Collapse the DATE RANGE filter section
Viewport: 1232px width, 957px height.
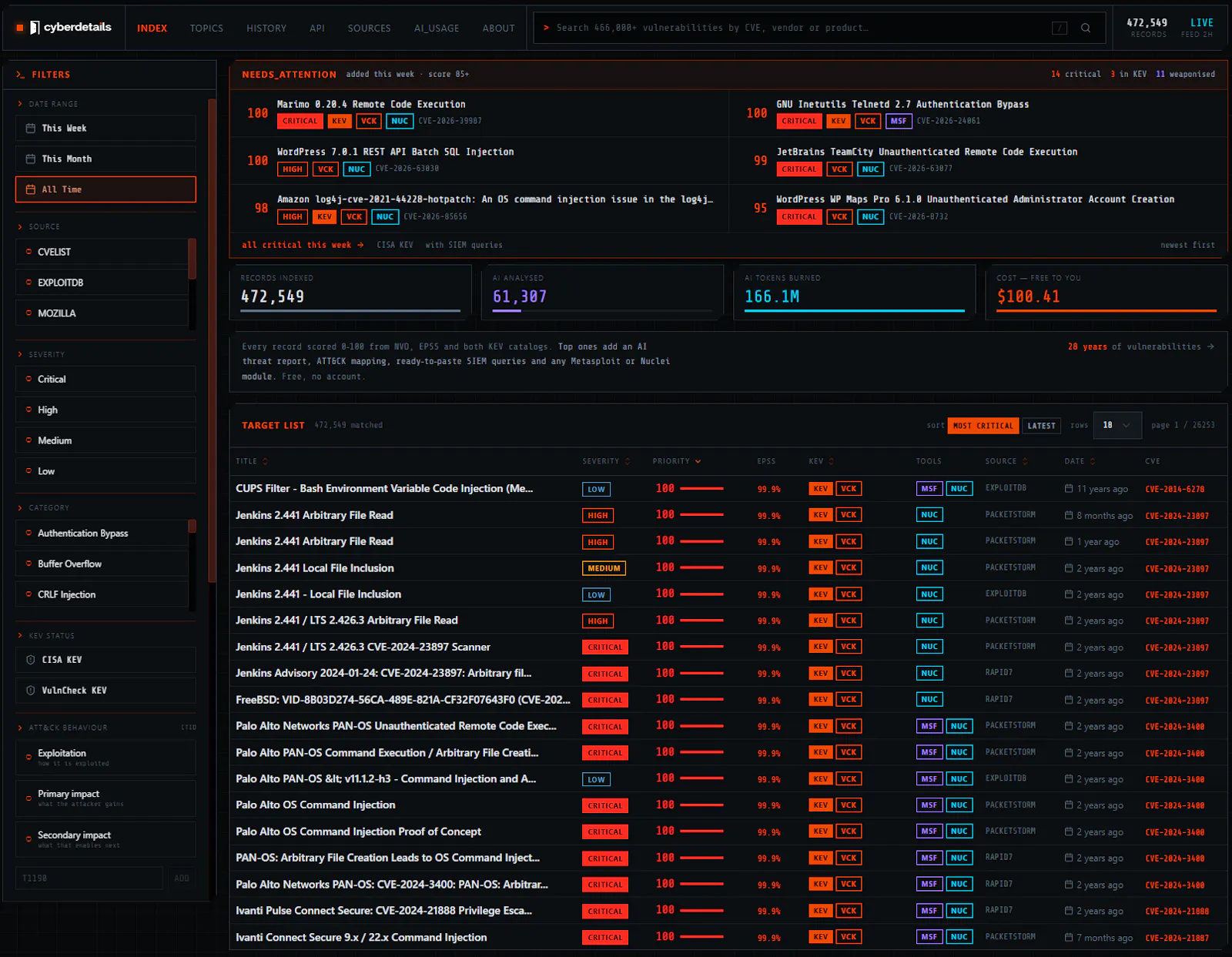pyautogui.click(x=48, y=104)
